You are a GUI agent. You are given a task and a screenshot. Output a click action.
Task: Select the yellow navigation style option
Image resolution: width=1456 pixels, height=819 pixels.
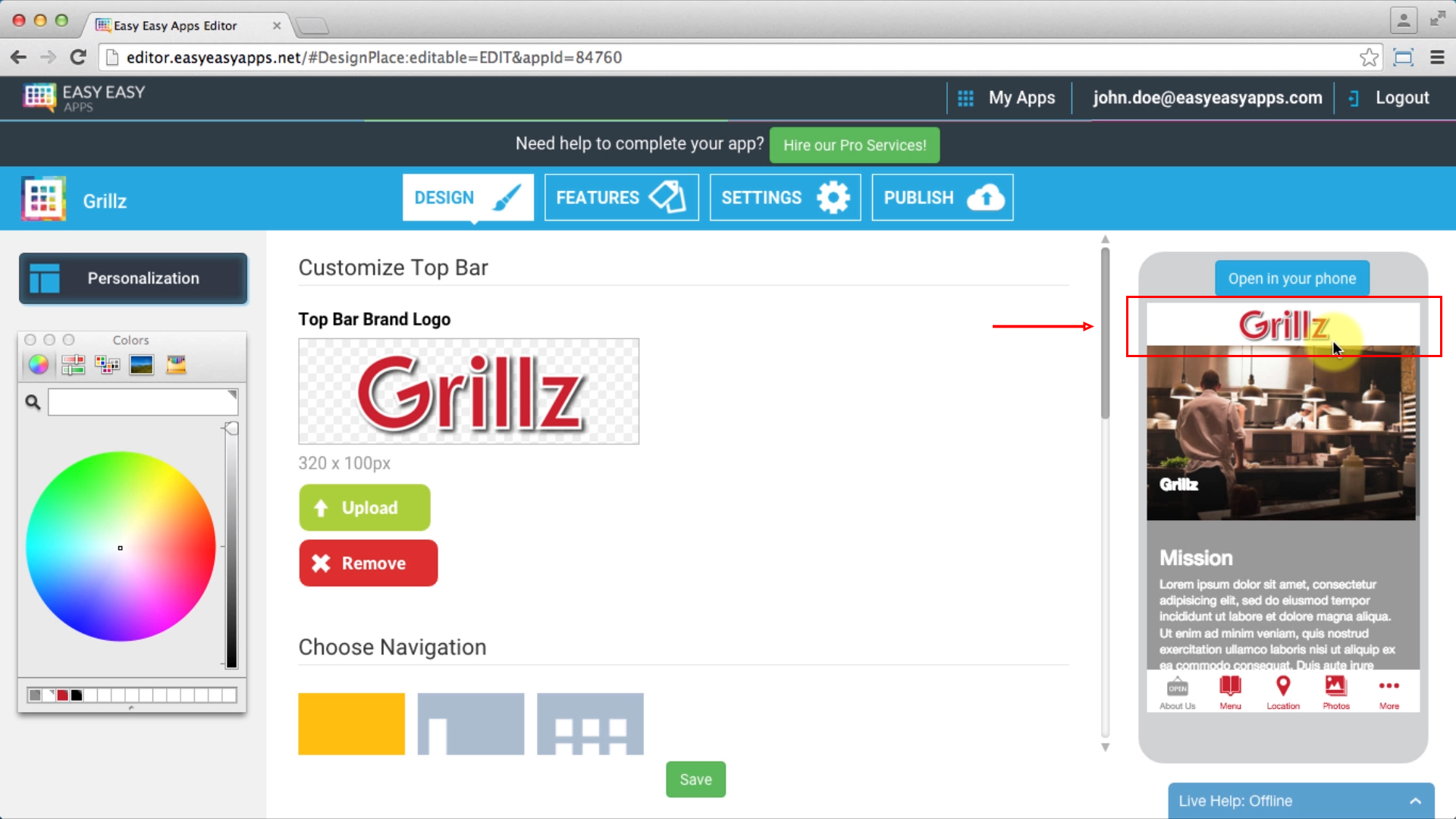click(x=351, y=723)
